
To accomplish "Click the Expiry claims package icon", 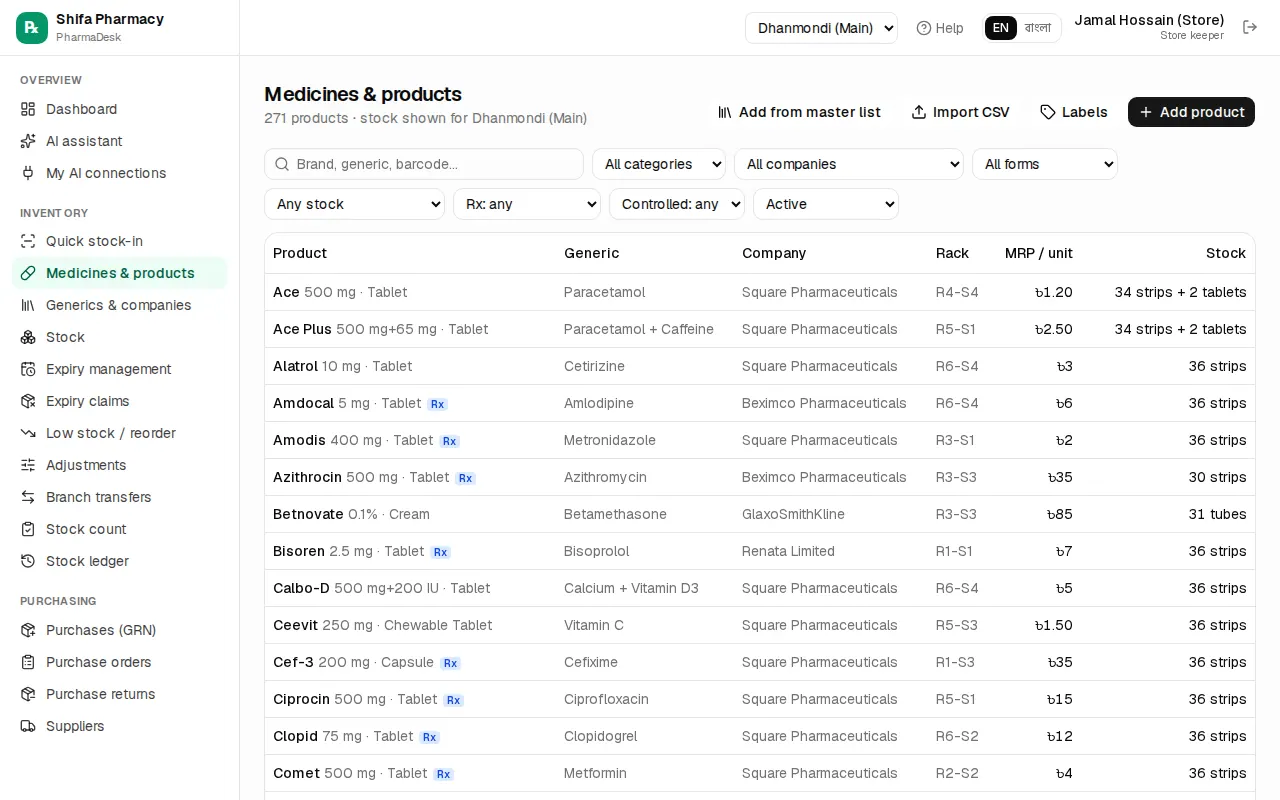I will [28, 401].
